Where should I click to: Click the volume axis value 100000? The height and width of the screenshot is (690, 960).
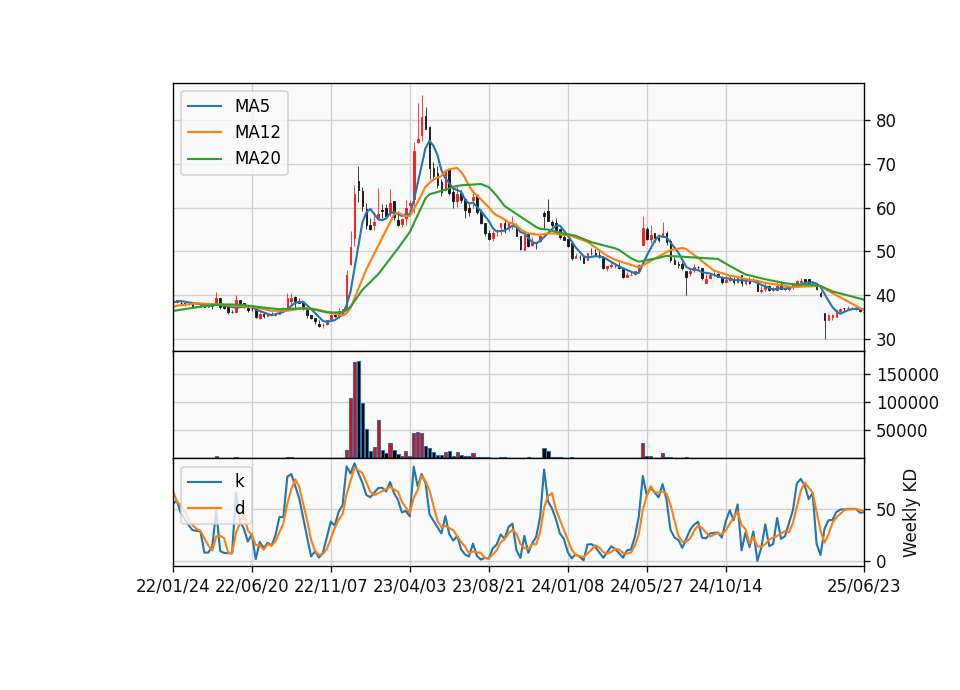907,403
